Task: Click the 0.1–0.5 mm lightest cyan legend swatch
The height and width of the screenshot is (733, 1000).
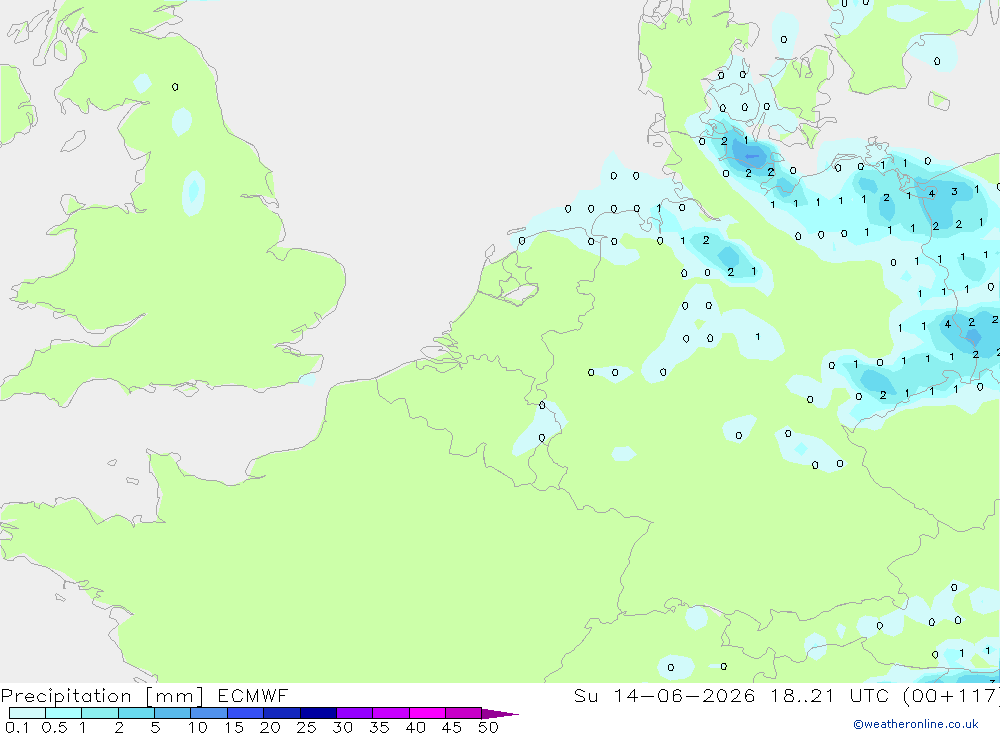Action: 27,713
